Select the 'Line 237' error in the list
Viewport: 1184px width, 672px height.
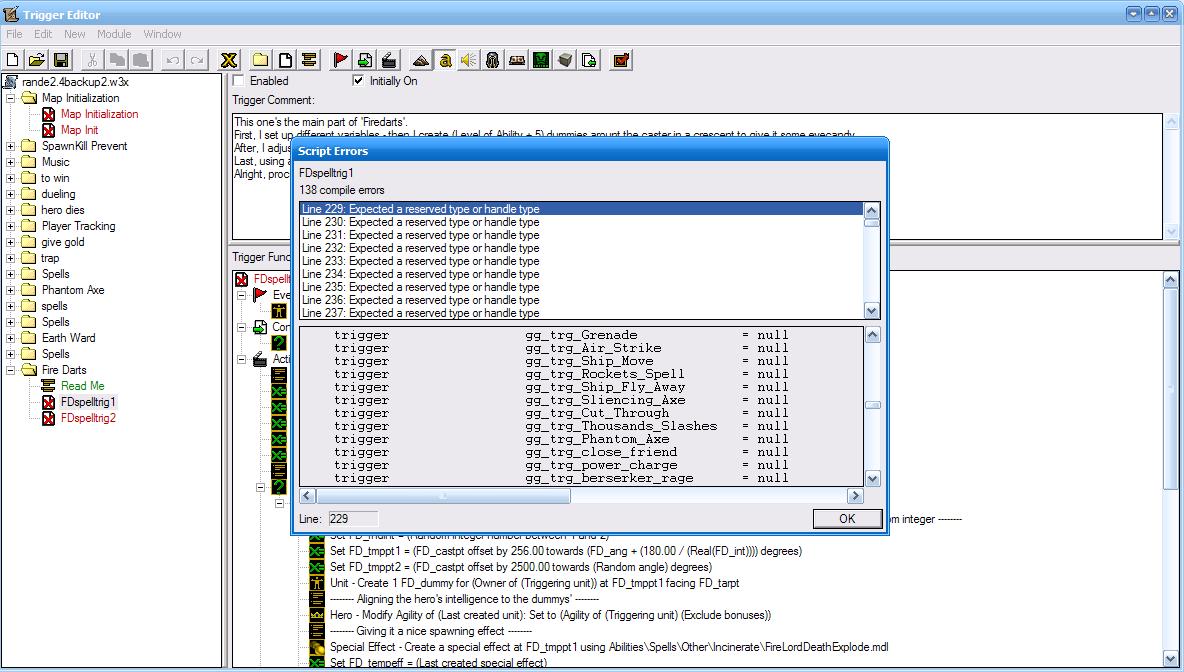coord(581,313)
